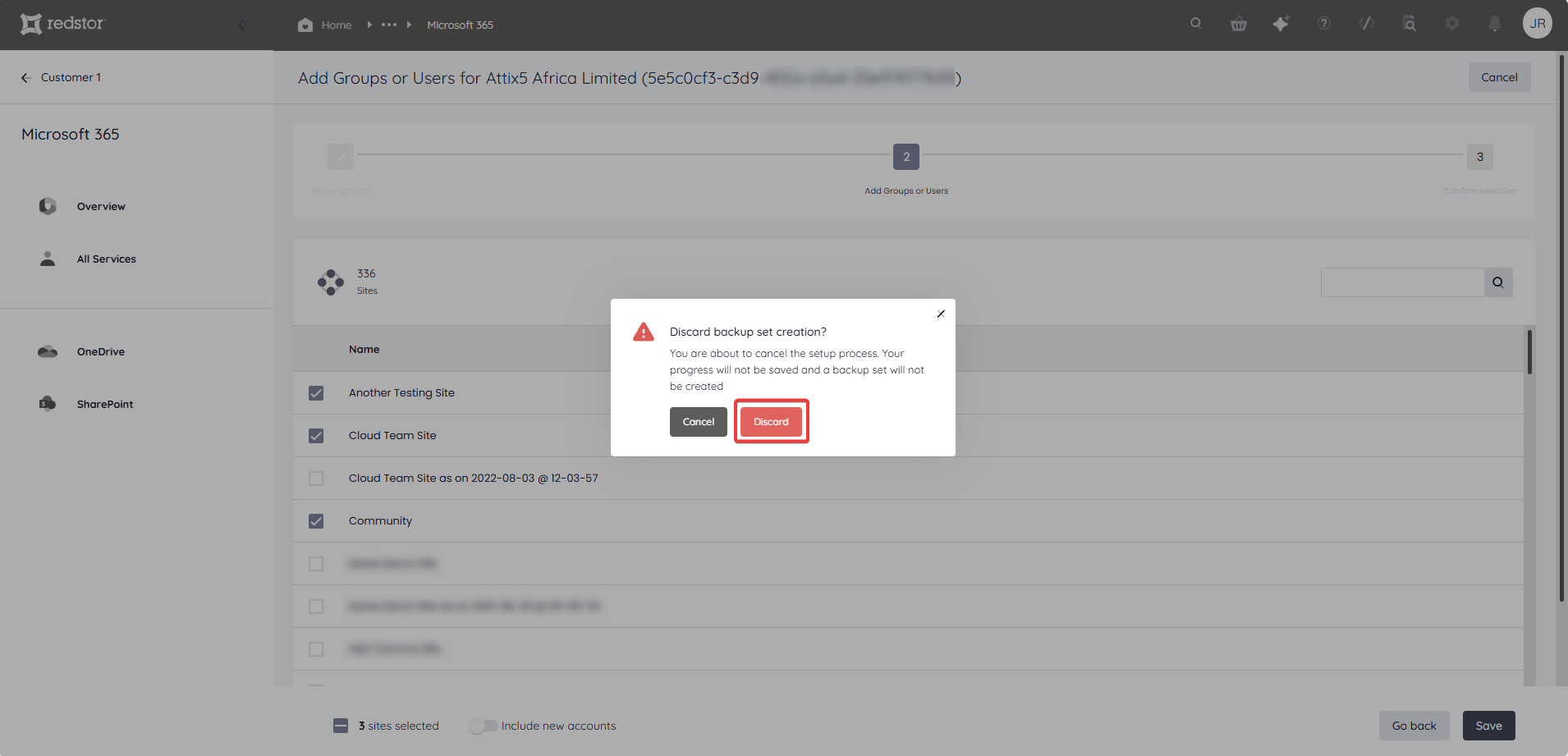
Task: Expand the breadcrumb ellipsis
Action: (x=389, y=25)
